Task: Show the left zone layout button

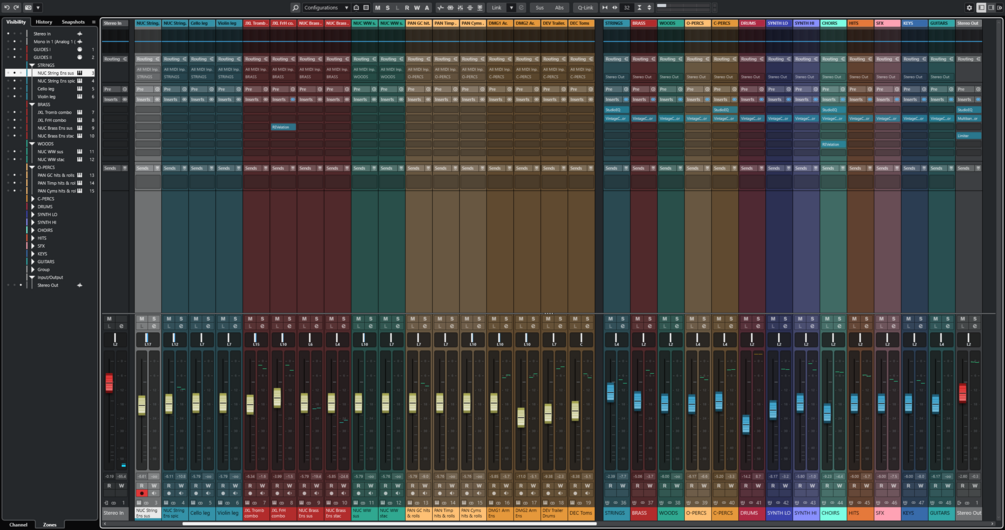Action: click(x=981, y=8)
